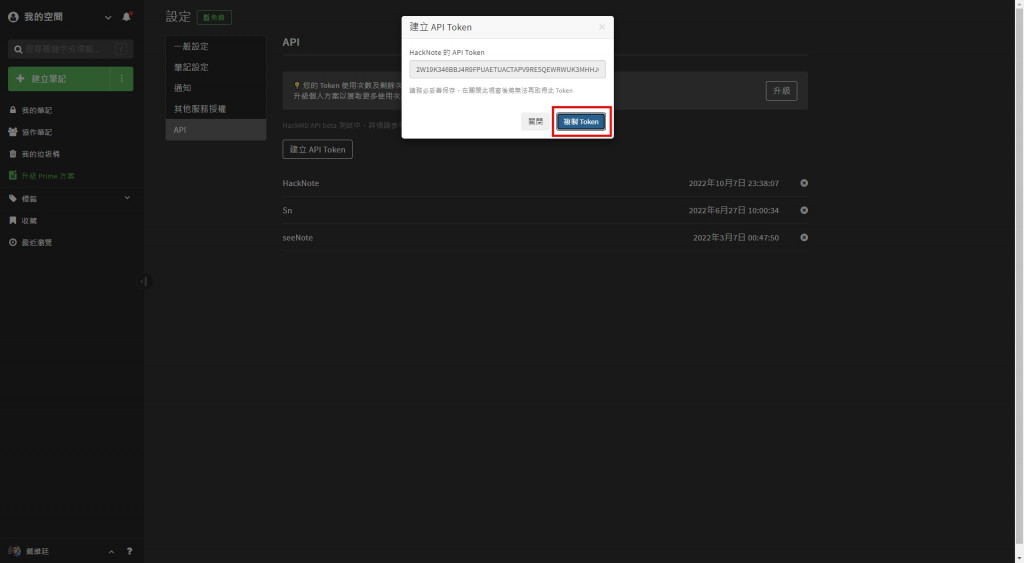Click the trash icon next to 我的垃圾桶
Viewport: 1024px width, 563px height.
(x=12, y=154)
